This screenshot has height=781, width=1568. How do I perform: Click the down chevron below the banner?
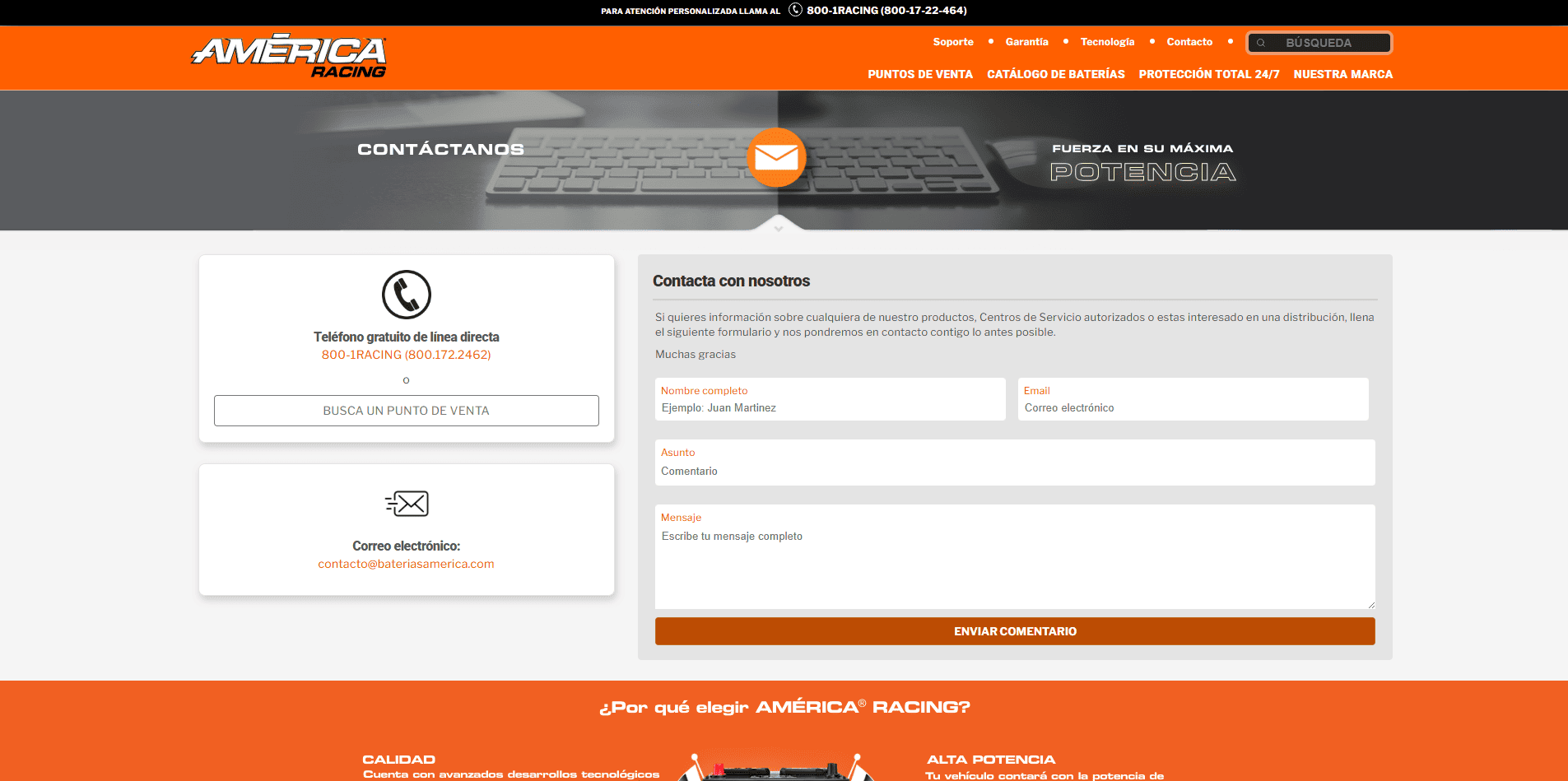[778, 229]
